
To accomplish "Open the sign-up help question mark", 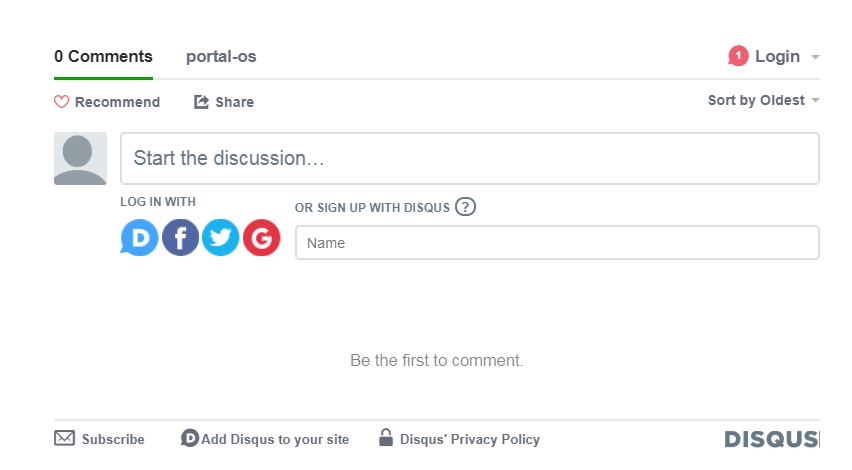I will pos(465,207).
